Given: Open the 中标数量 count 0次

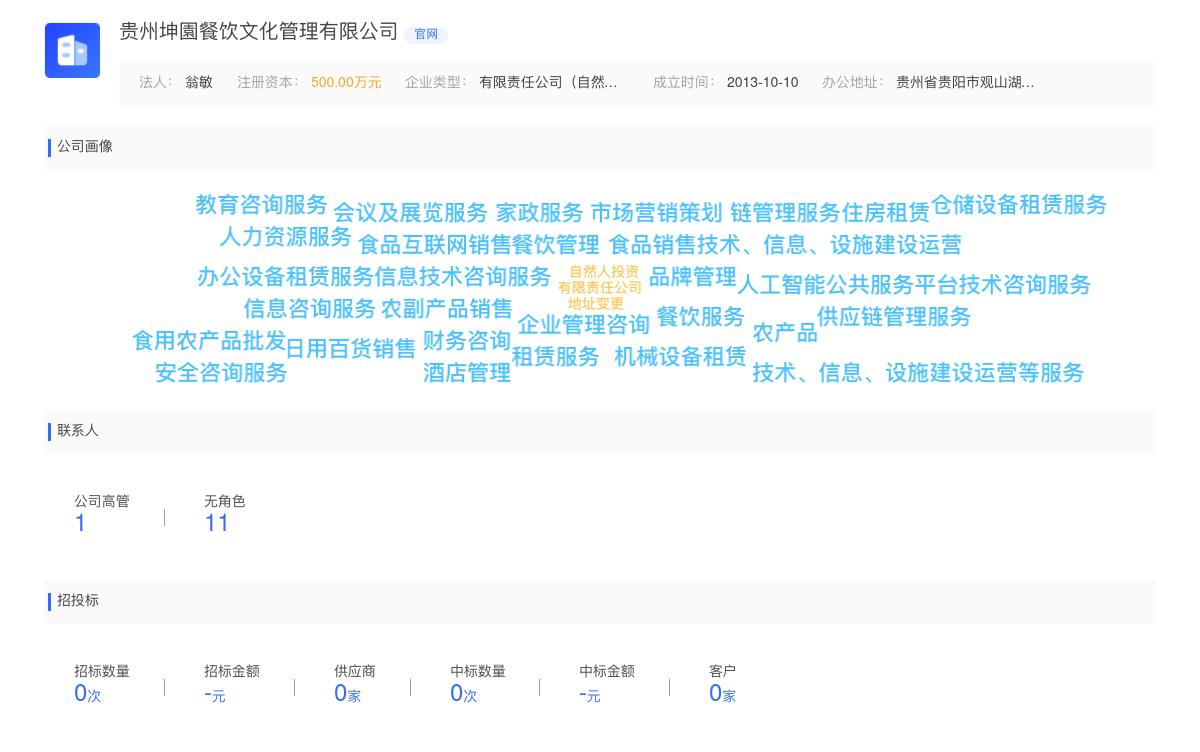Looking at the screenshot, I should (464, 693).
